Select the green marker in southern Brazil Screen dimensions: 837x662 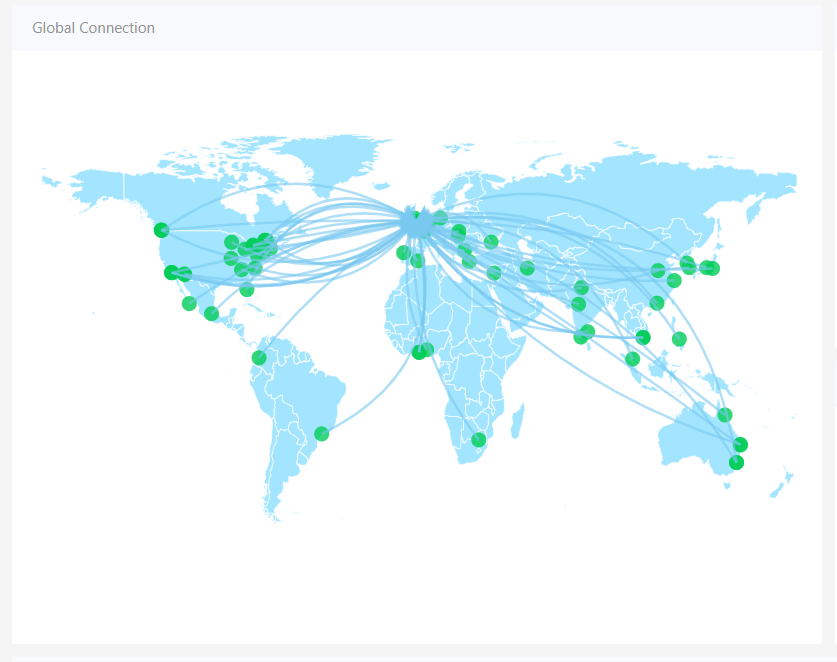click(x=321, y=434)
